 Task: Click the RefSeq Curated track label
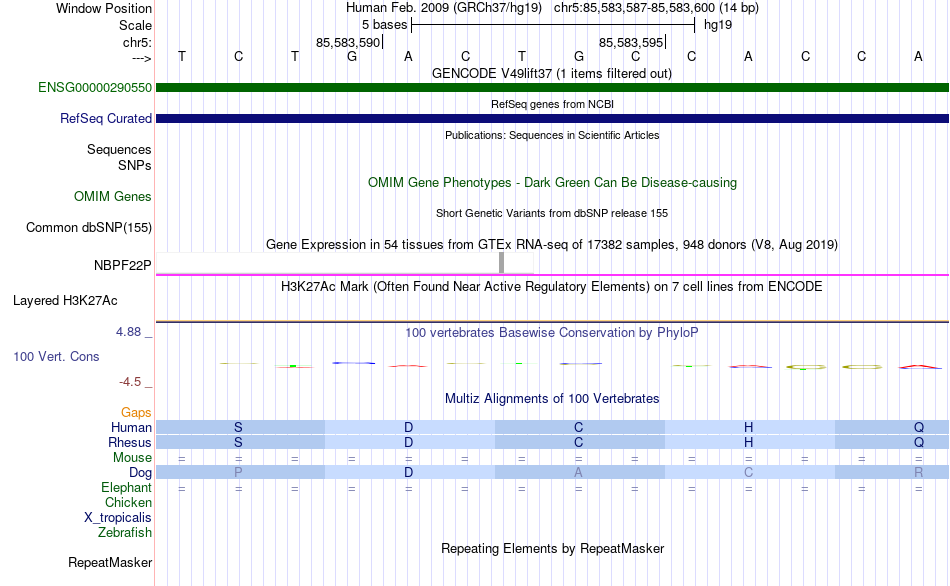pyautogui.click(x=105, y=118)
